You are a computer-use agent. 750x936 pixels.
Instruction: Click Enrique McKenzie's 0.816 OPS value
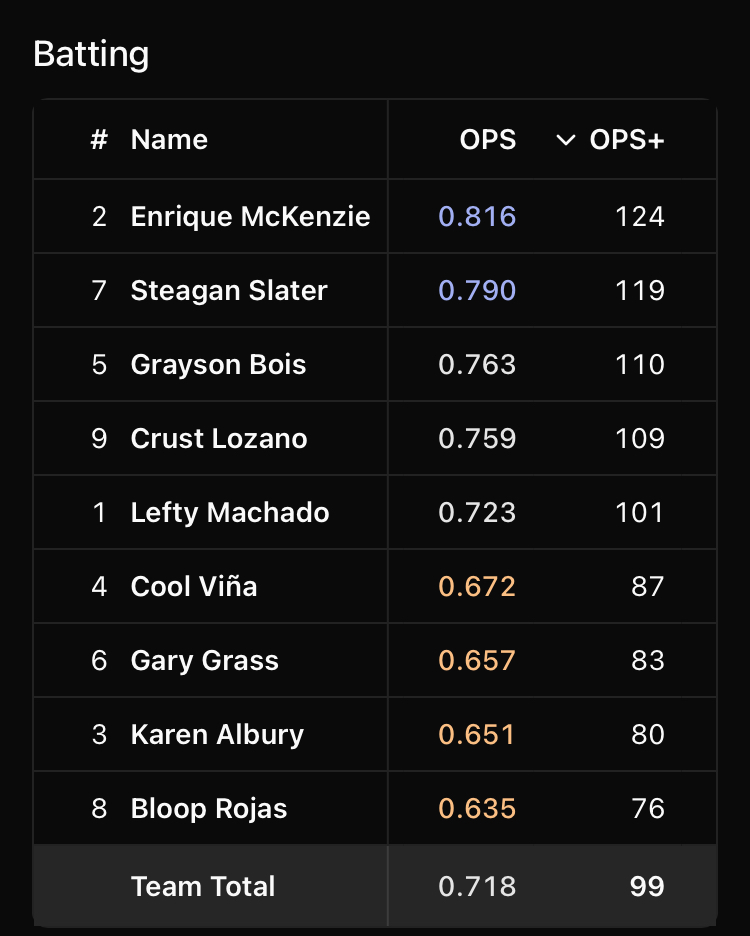tap(477, 216)
